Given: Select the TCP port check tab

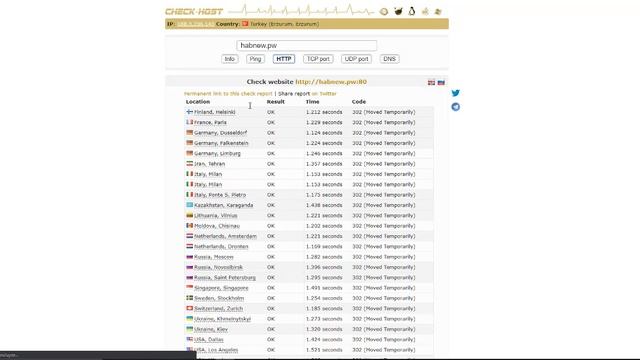Looking at the screenshot, I should 318,59.
